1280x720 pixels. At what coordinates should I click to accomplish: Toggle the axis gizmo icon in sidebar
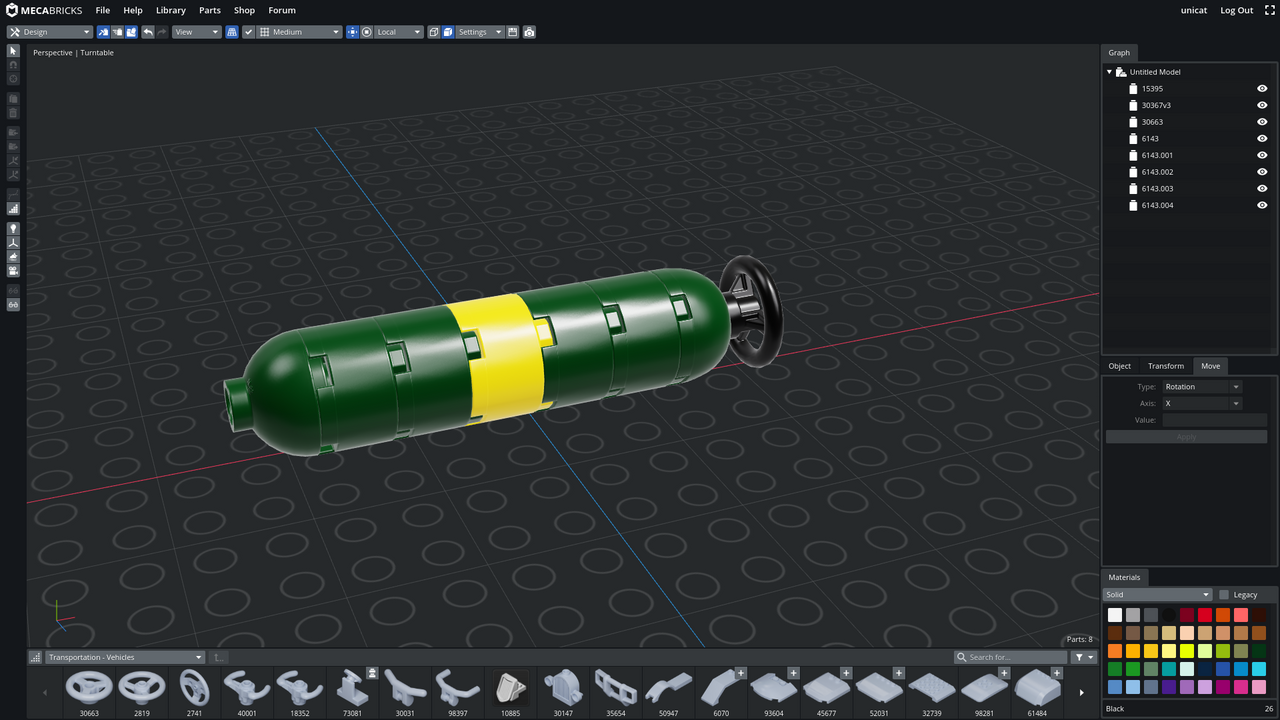[x=13, y=242]
